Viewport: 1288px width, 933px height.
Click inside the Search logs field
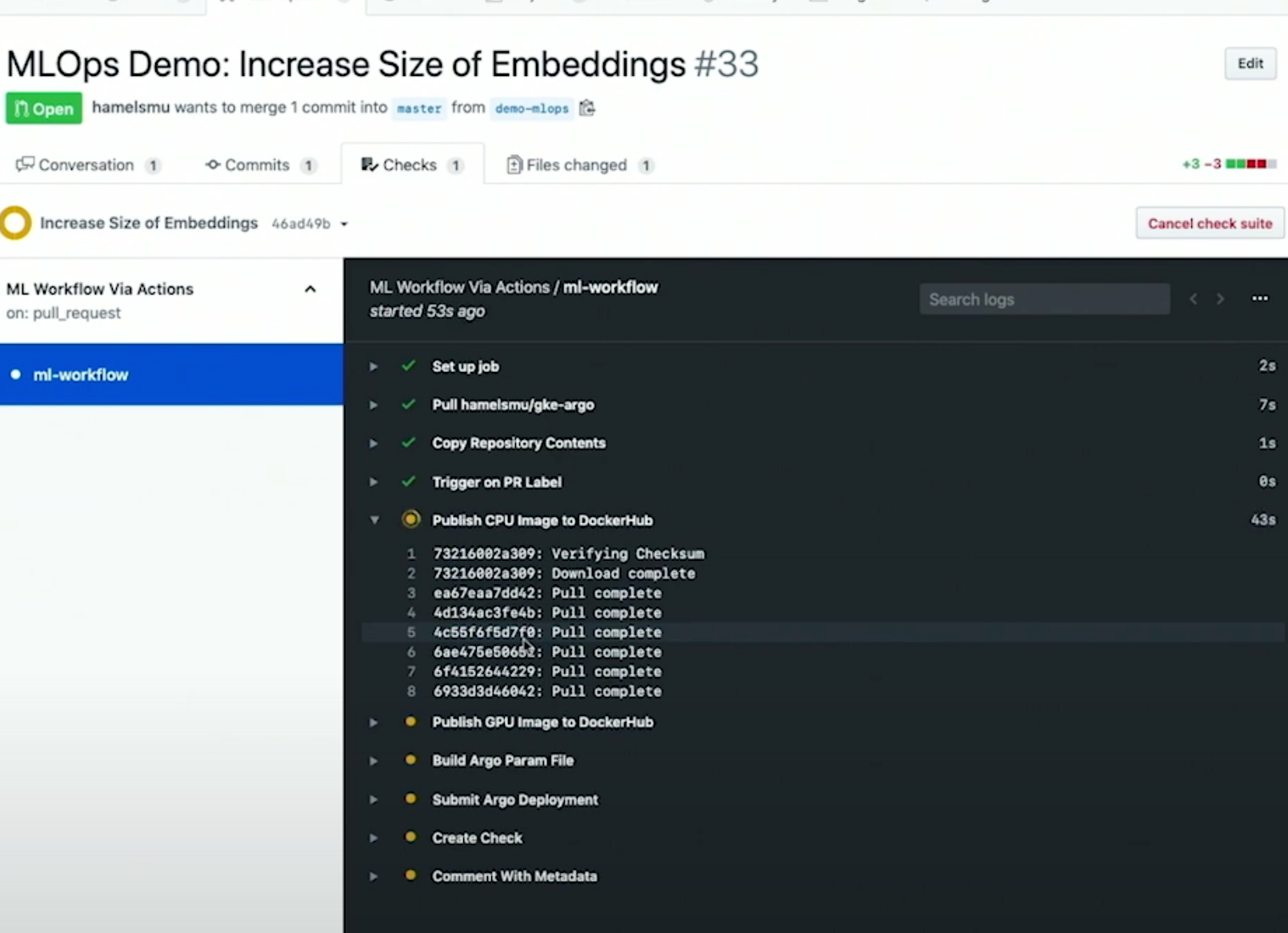coord(1044,298)
